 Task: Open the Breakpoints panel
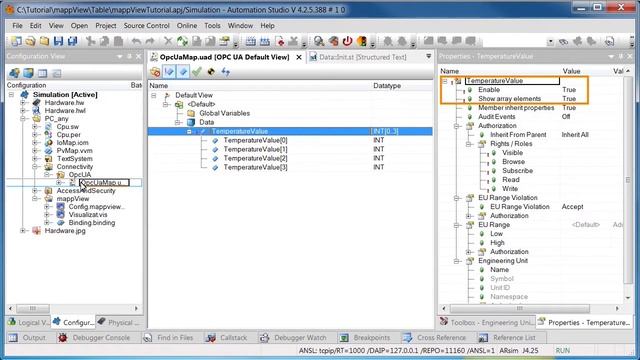pos(365,338)
